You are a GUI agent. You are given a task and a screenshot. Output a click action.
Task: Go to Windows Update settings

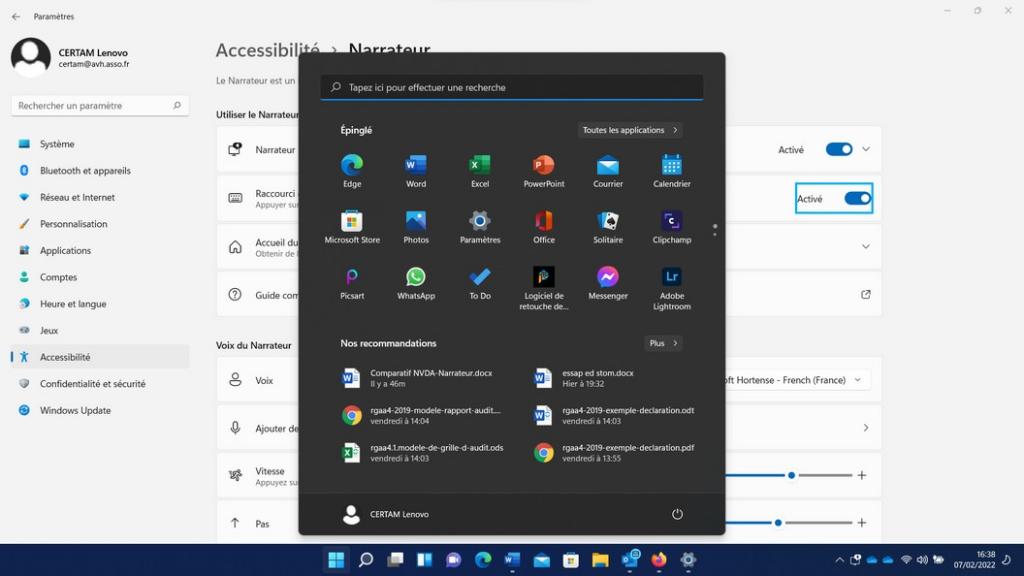click(x=100, y=411)
